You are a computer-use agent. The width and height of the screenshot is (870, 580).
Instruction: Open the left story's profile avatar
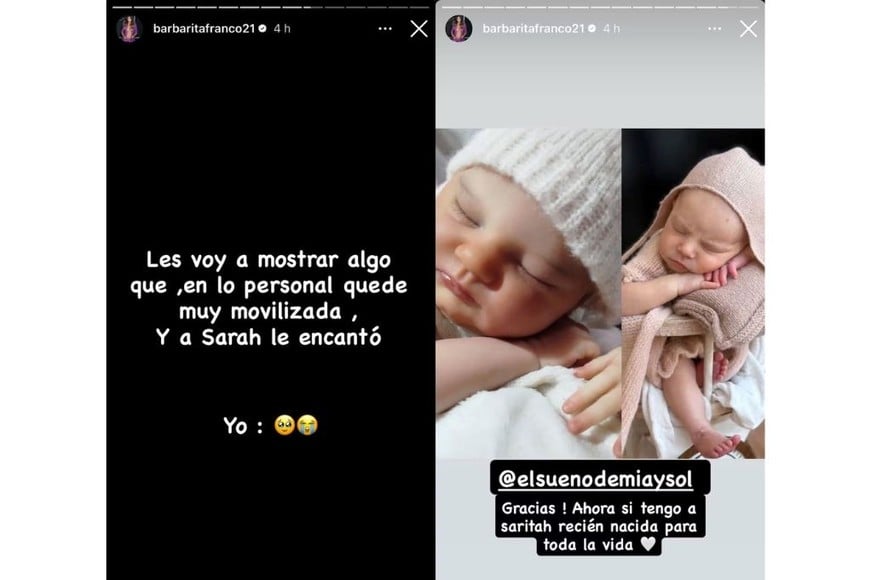pyautogui.click(x=129, y=29)
